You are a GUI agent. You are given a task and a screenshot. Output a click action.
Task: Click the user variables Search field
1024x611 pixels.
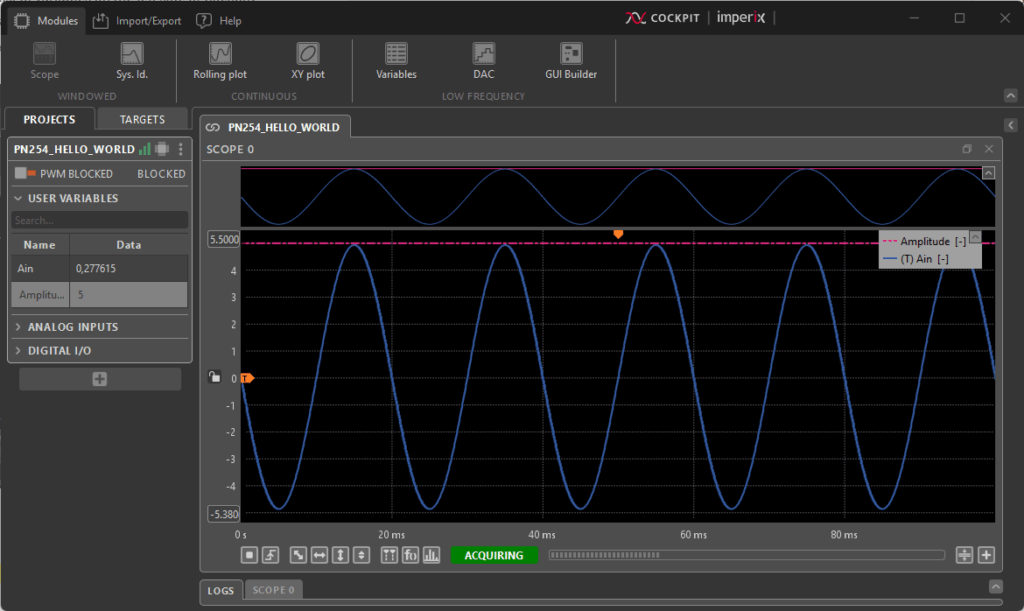(x=99, y=220)
